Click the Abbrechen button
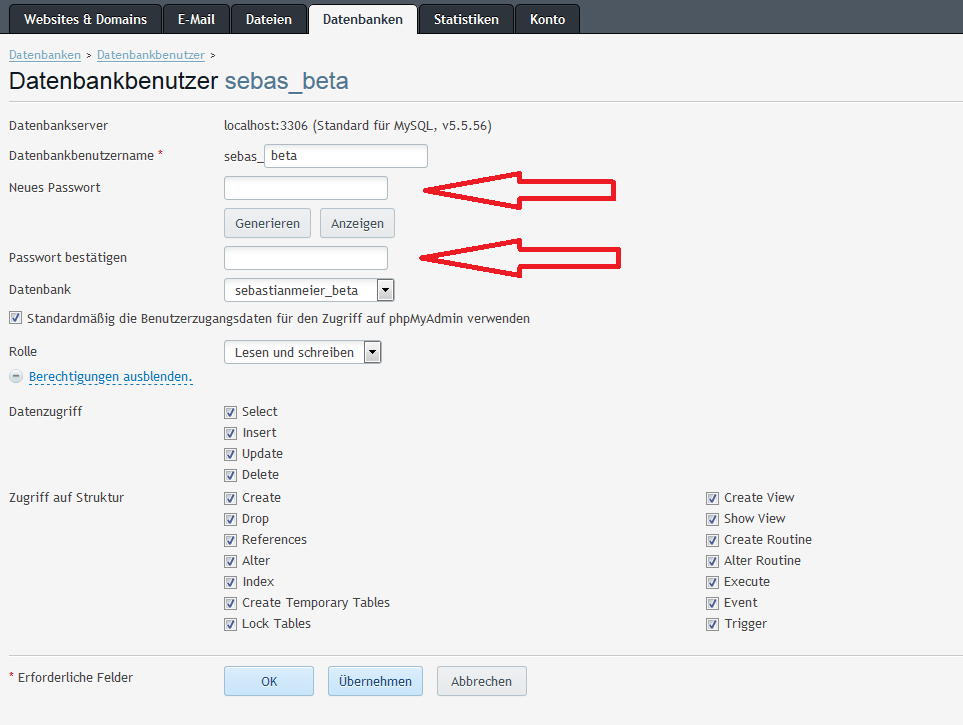The image size is (963, 725). (x=481, y=681)
